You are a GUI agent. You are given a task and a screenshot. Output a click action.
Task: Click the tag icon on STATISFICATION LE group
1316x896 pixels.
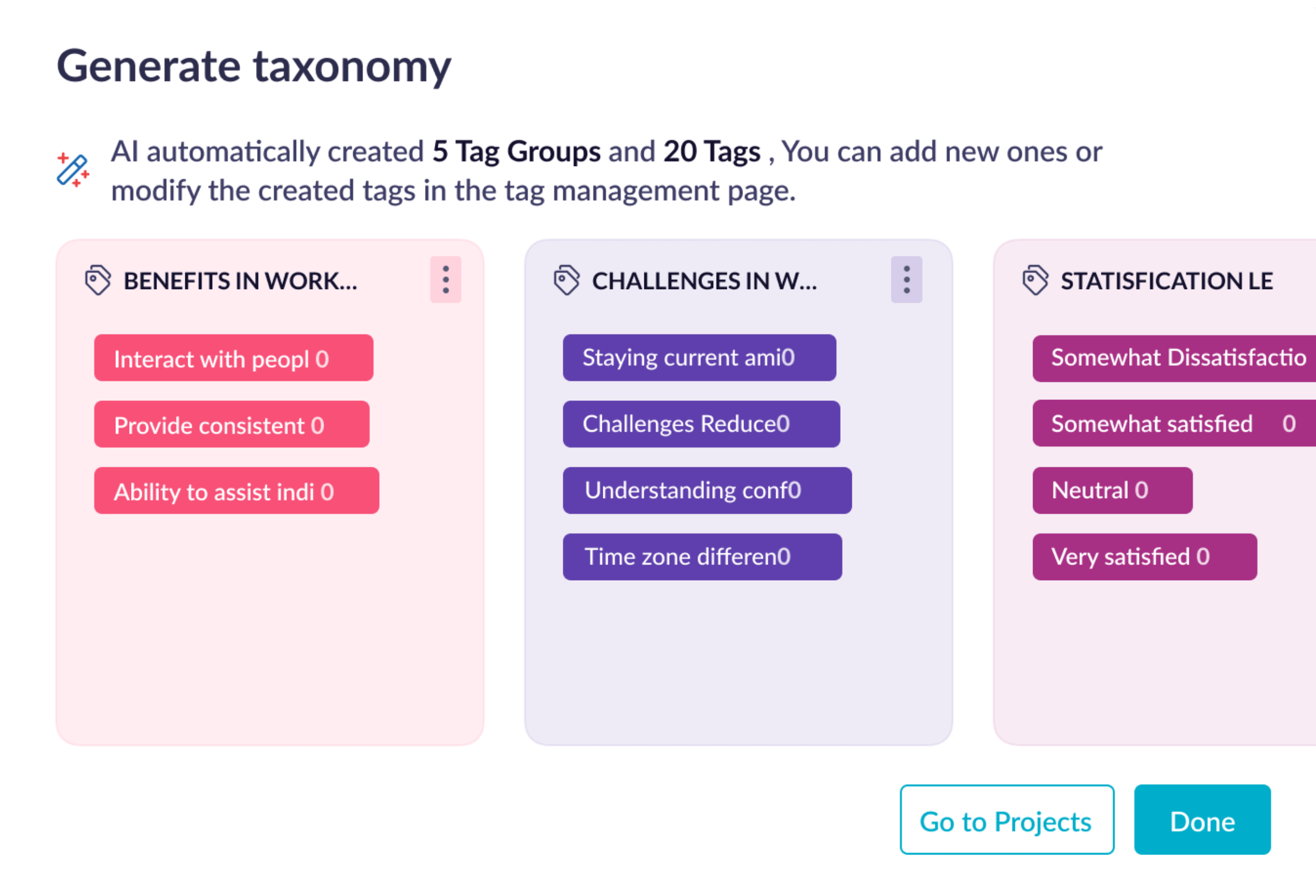coord(1035,280)
